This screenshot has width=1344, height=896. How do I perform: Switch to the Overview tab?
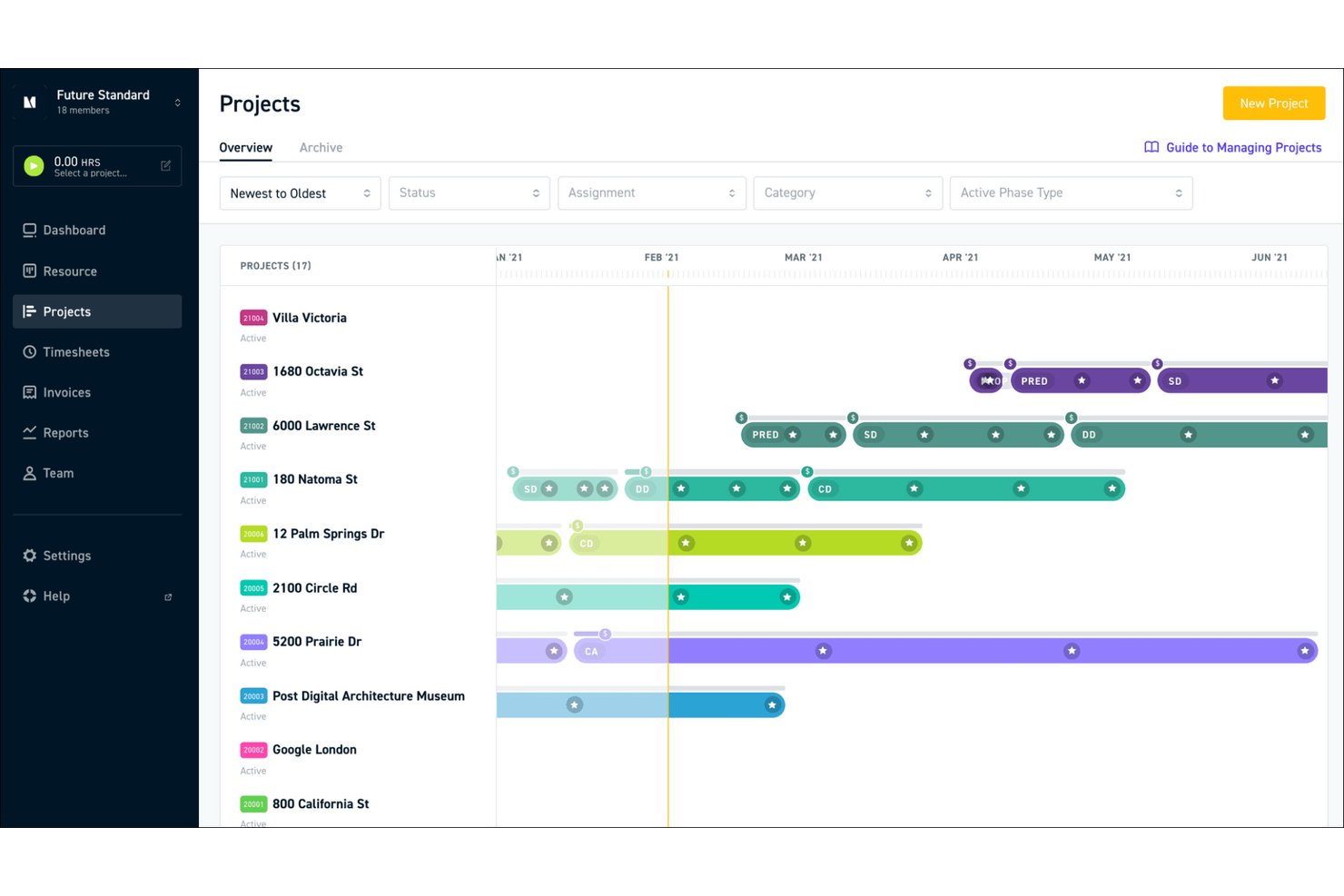tap(245, 148)
